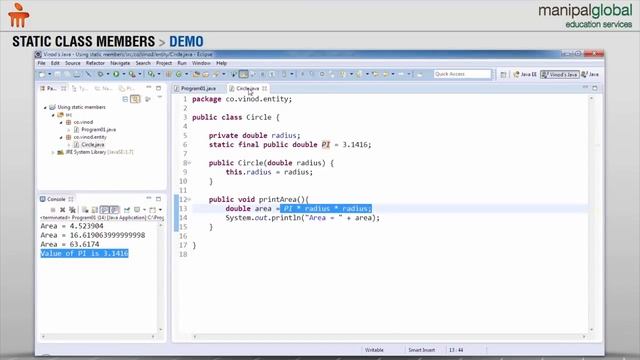The height and width of the screenshot is (360, 640).
Task: Click the Run External Tools icon
Action: click(132, 74)
